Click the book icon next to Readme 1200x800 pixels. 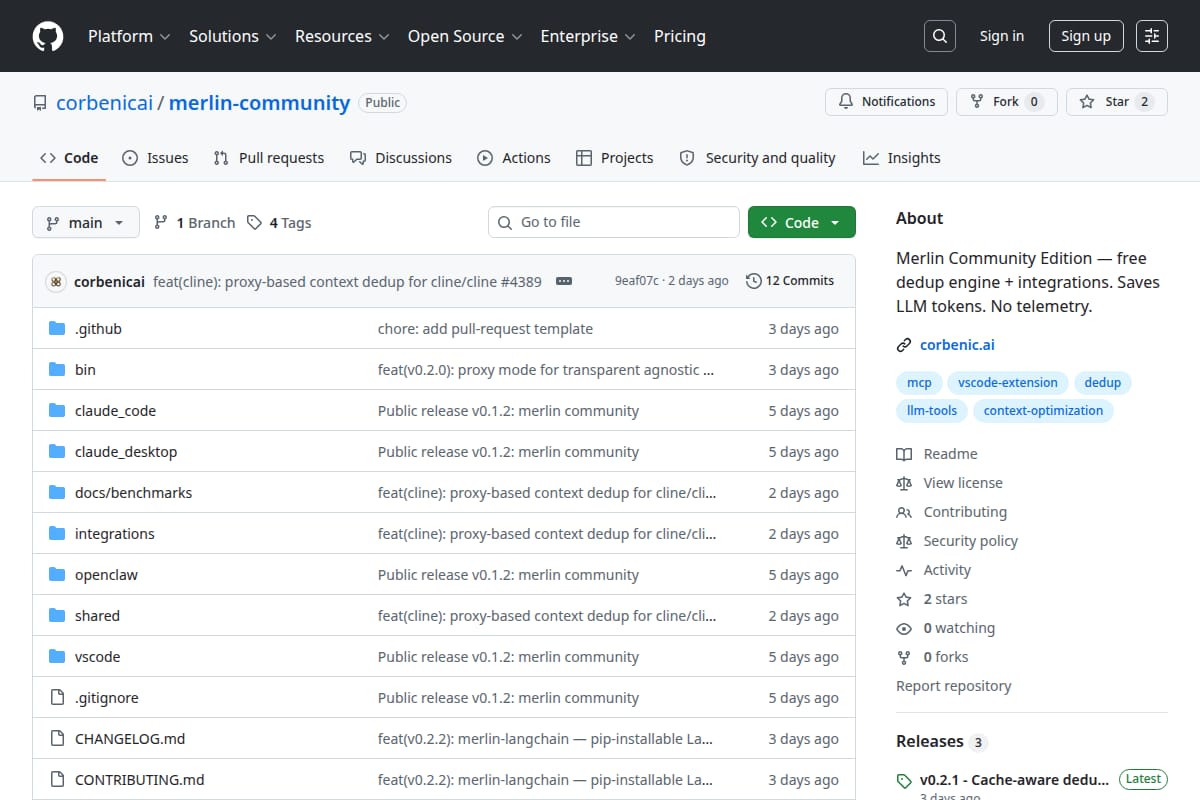click(904, 454)
